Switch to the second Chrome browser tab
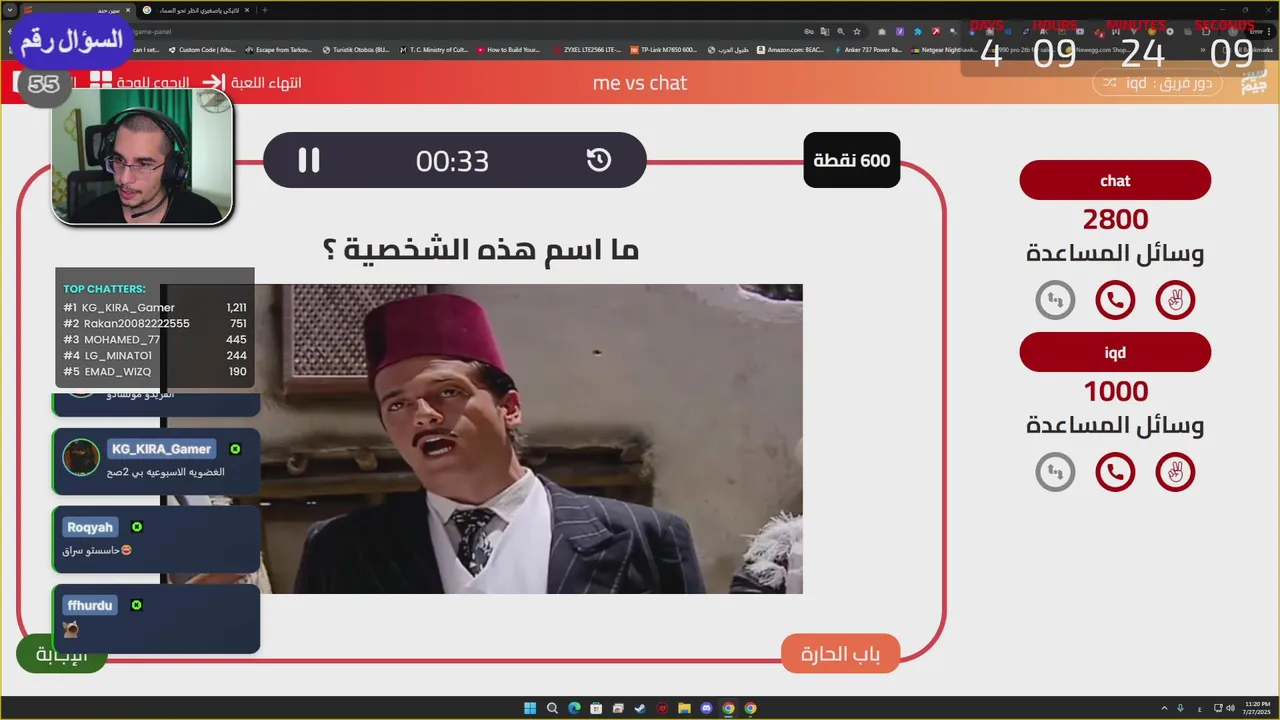 point(194,10)
